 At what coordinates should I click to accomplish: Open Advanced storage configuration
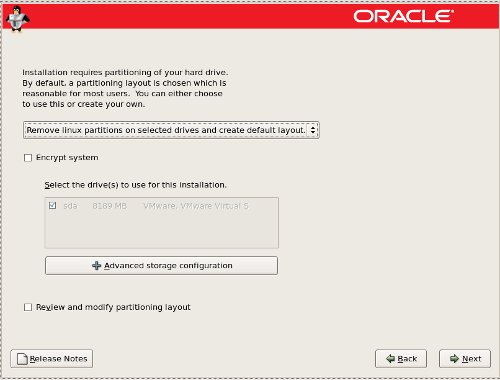[161, 265]
